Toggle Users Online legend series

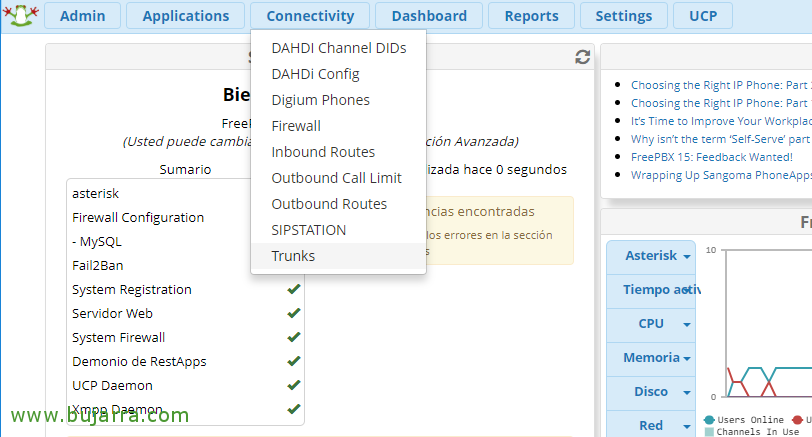click(x=744, y=420)
